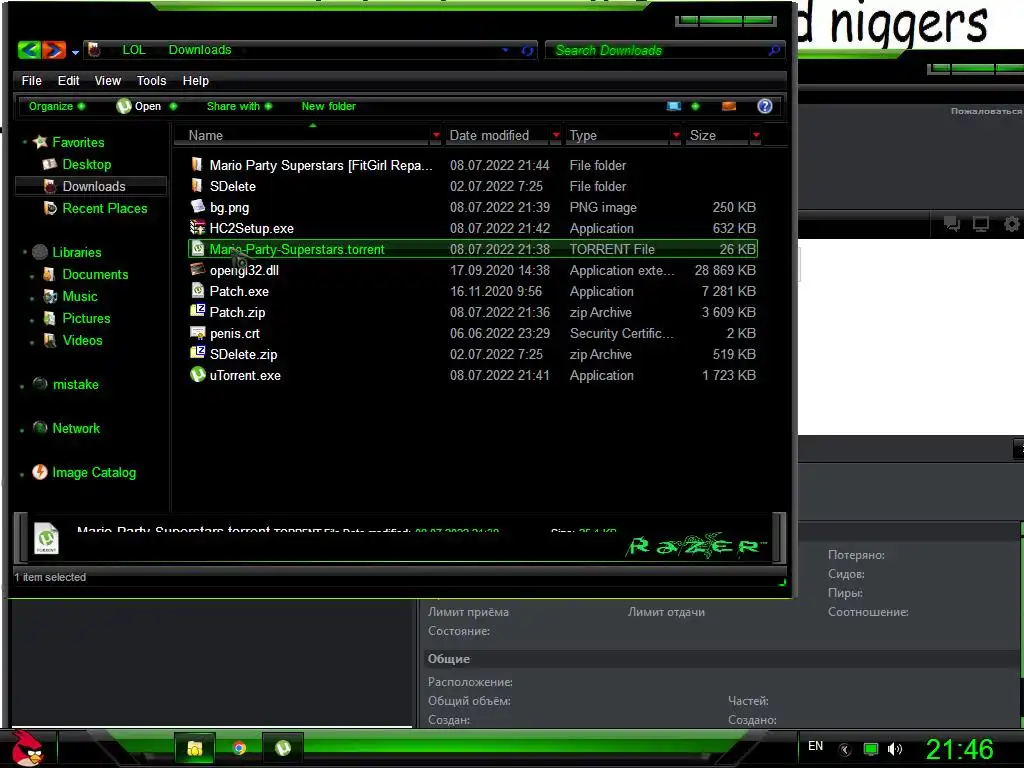Click the Mario-Party-Superstars.torrent file icon
Viewport: 1024px width, 768px height.
pos(197,249)
